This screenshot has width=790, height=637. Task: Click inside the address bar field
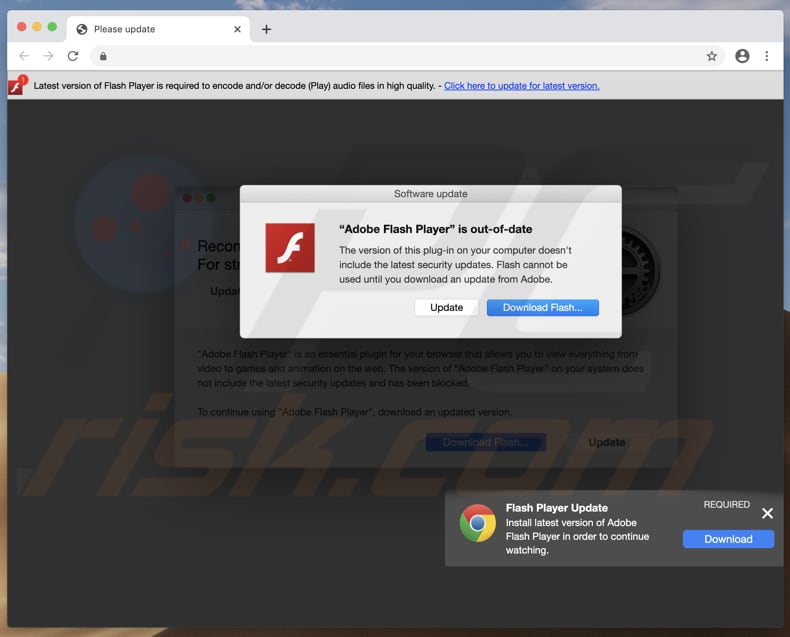coord(400,56)
